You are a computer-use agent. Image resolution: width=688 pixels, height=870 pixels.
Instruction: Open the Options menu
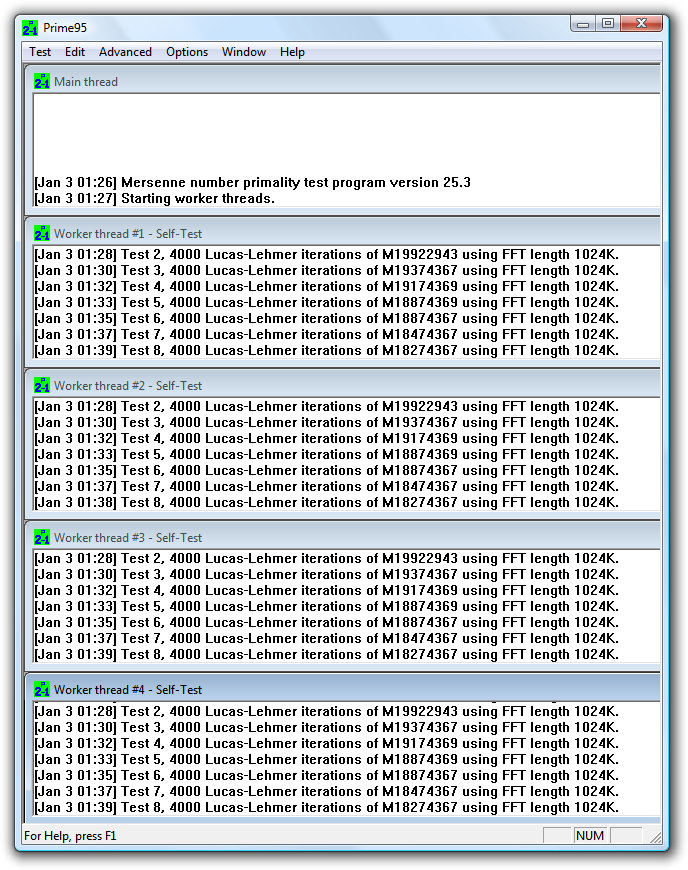tap(187, 52)
